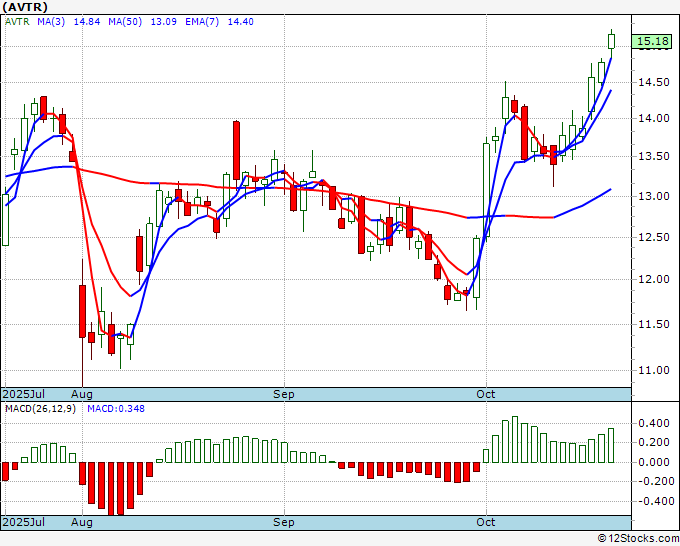Click the MA(3) value 14.84

(87, 22)
